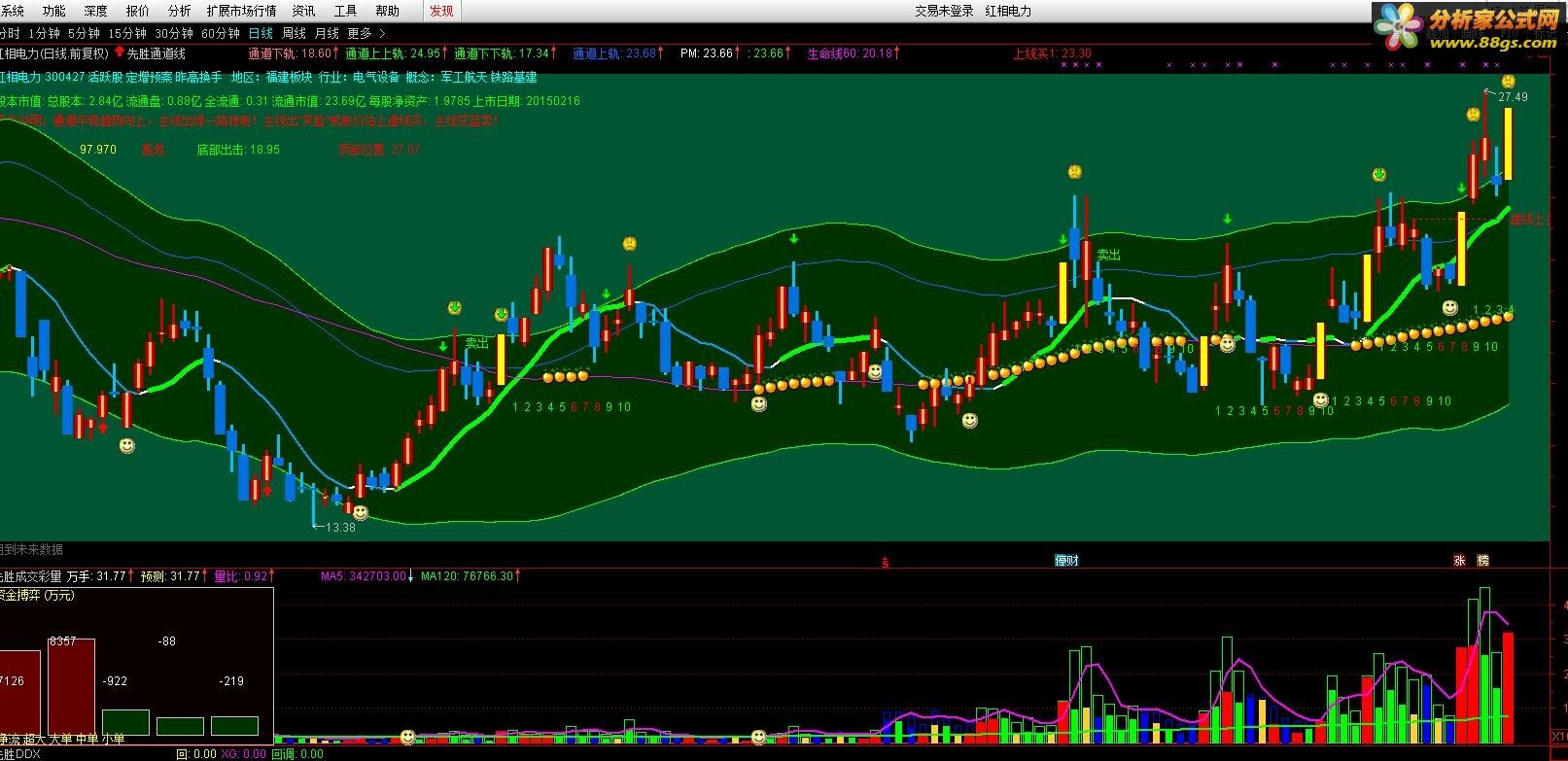Click the 通道下轨: 18.60 indicator value

click(x=292, y=53)
